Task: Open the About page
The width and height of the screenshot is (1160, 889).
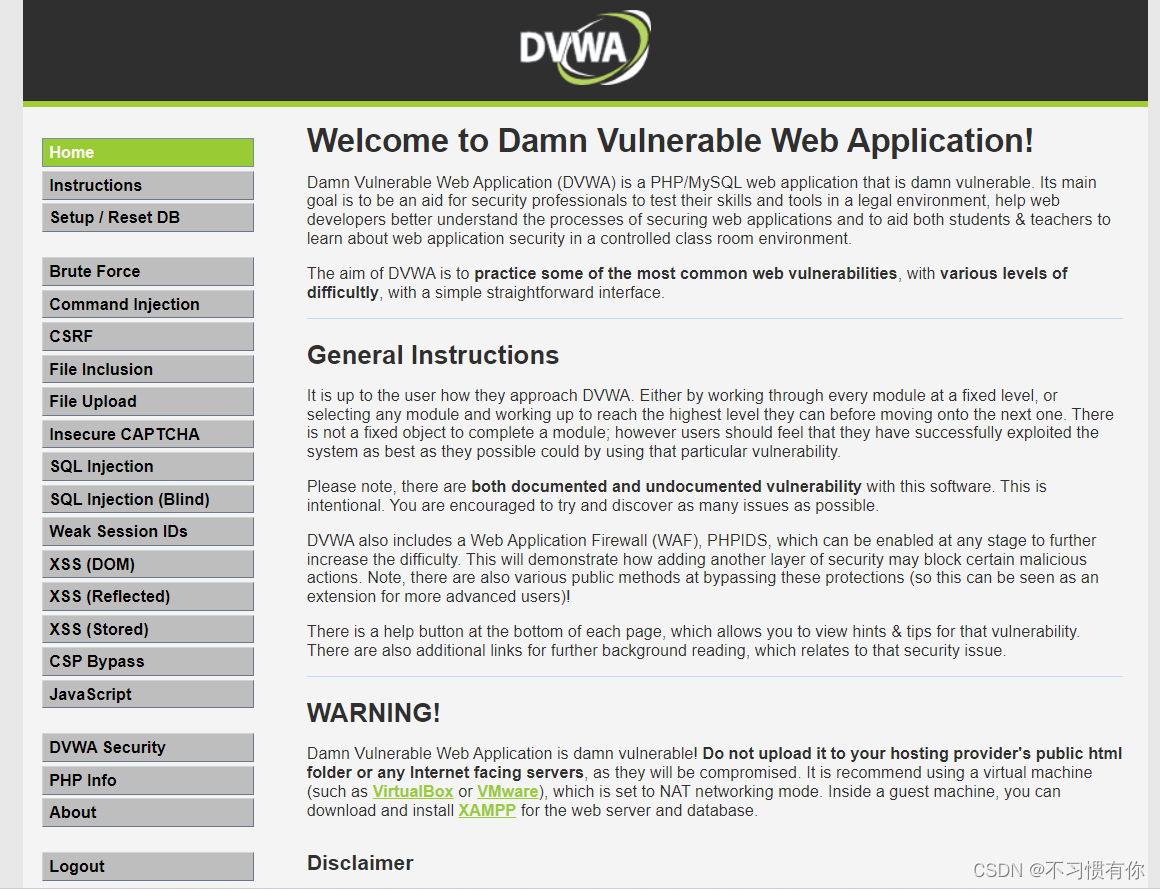Action: pyautogui.click(x=148, y=813)
